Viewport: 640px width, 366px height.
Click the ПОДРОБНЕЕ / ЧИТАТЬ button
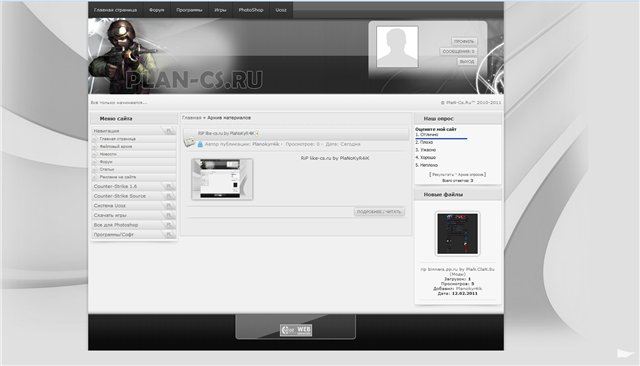[x=379, y=212]
